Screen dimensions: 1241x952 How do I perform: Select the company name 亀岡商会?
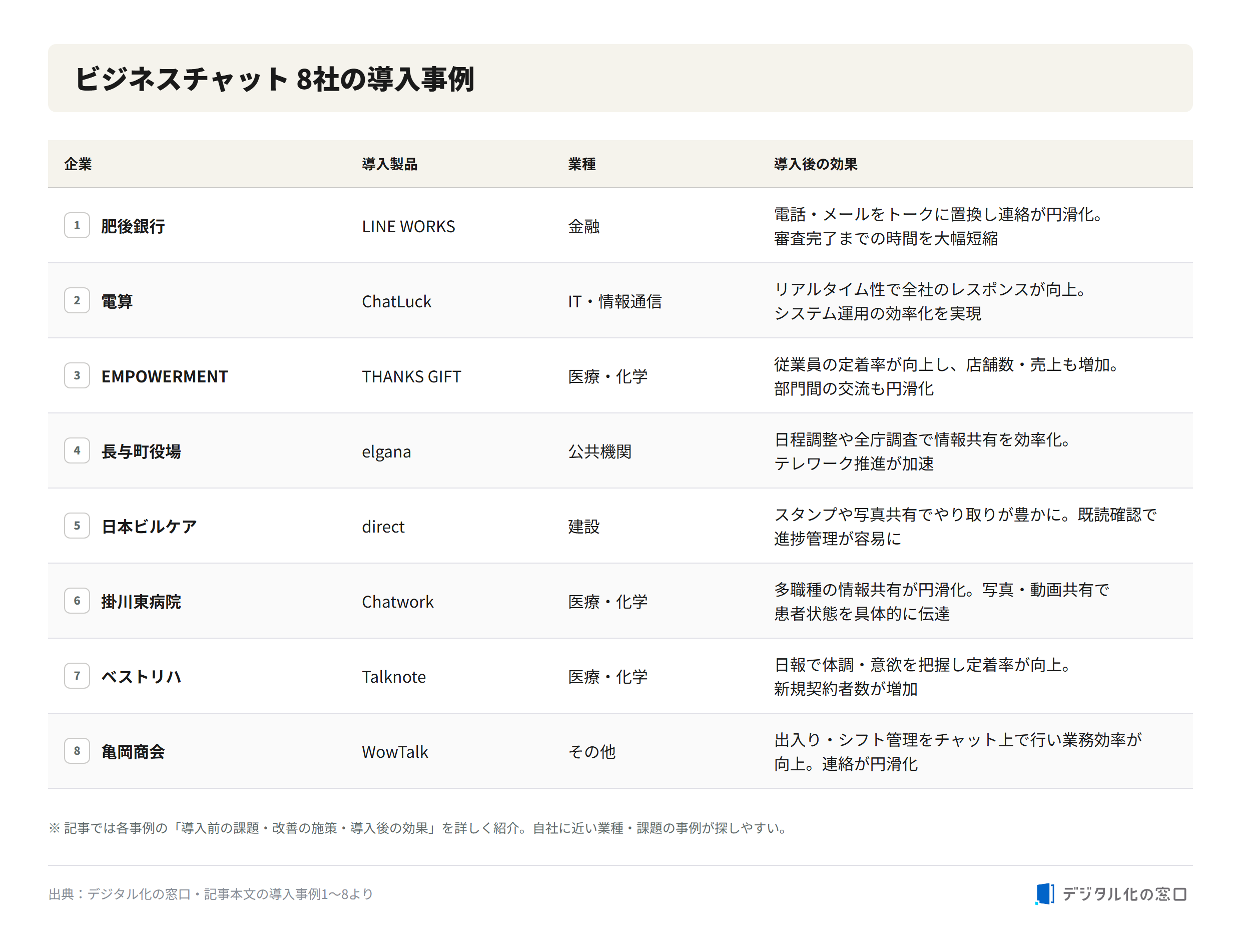(133, 752)
